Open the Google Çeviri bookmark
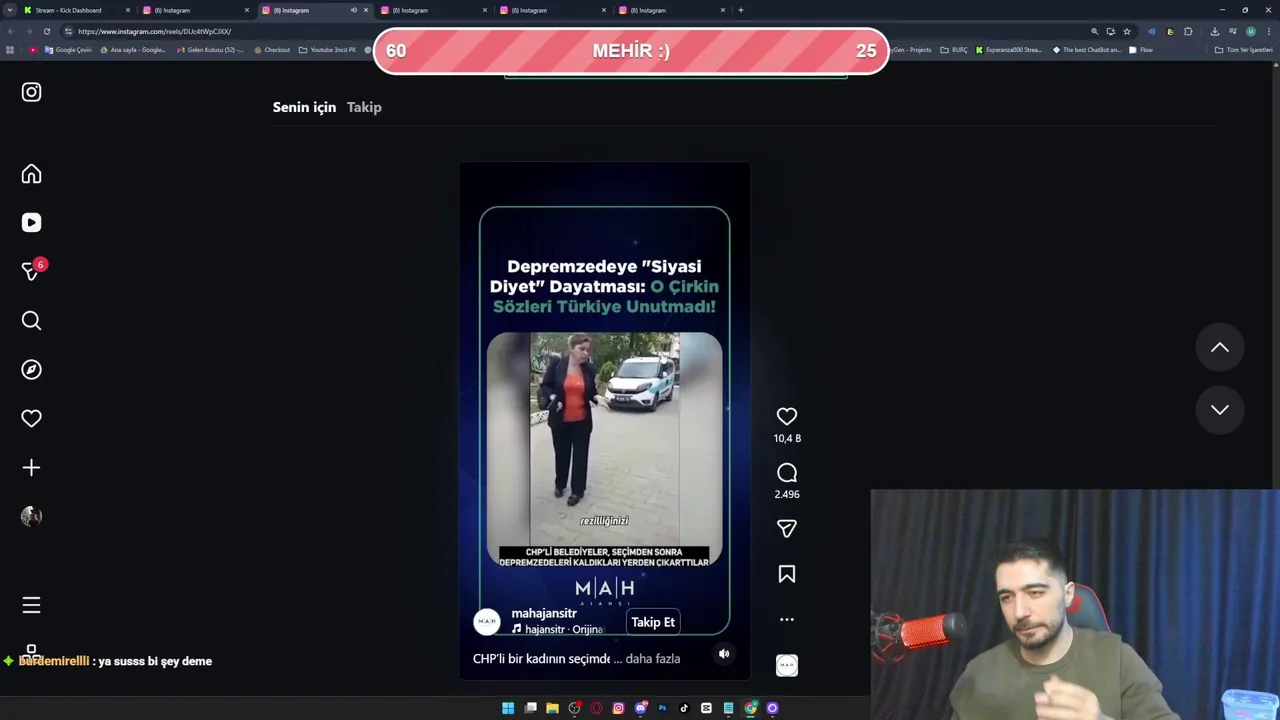 68,50
